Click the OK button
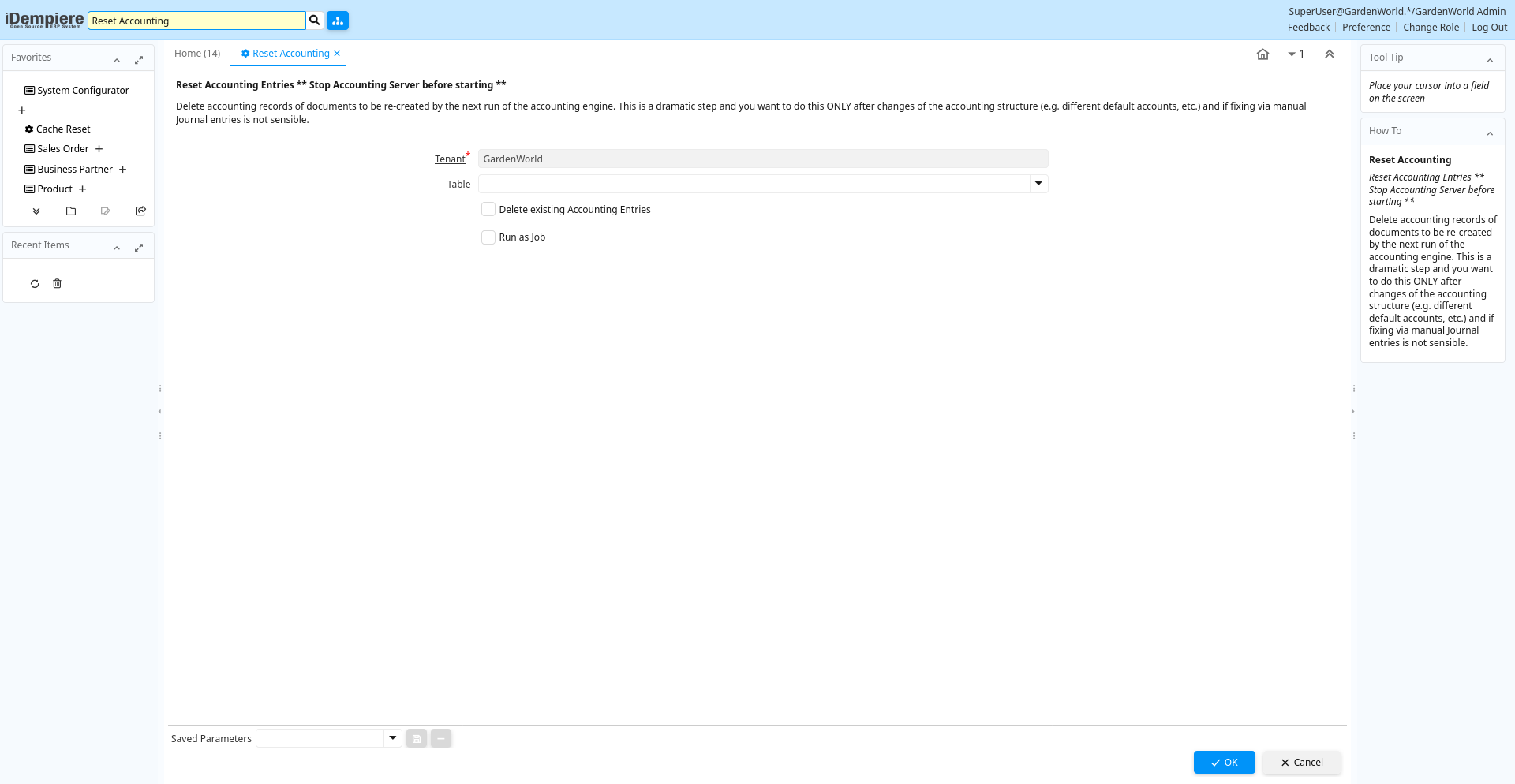1515x784 pixels. [x=1224, y=763]
